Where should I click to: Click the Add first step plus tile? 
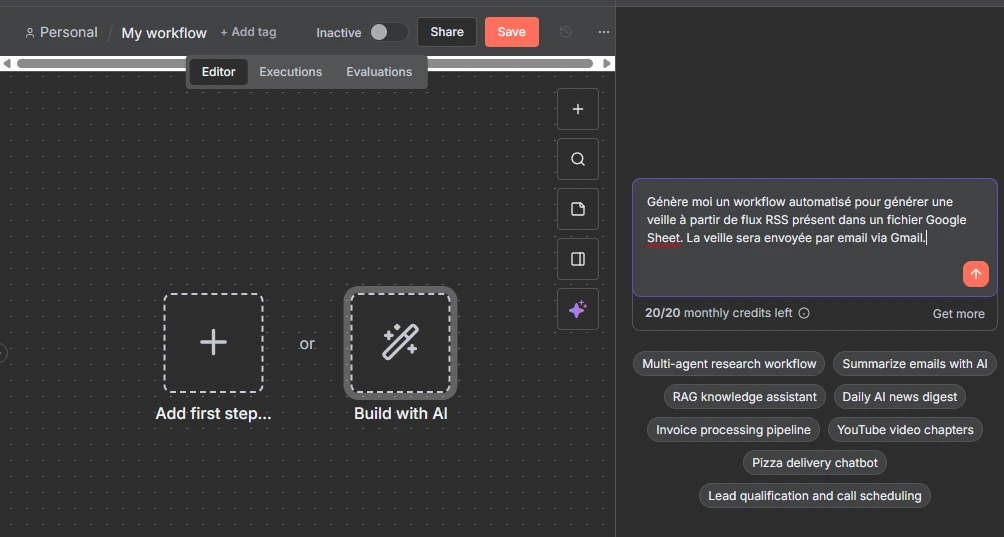pos(213,343)
